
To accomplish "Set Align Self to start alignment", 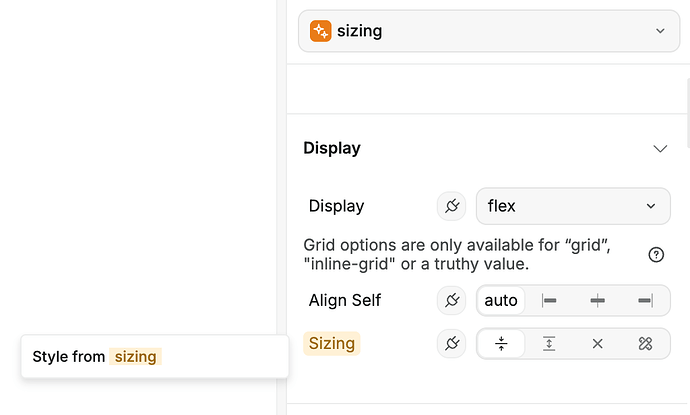I will coord(549,300).
